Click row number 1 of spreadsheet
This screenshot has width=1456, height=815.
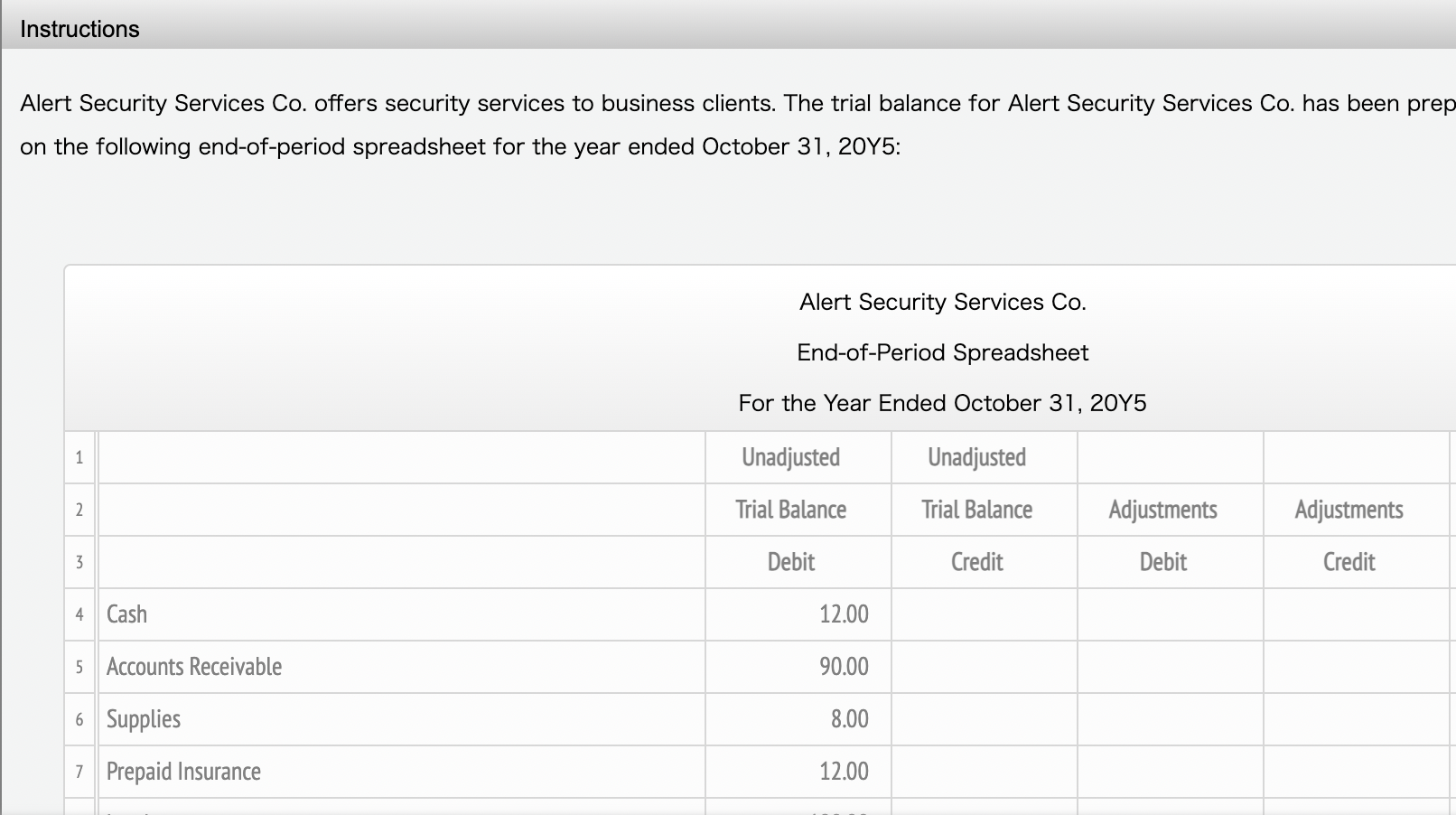point(79,457)
